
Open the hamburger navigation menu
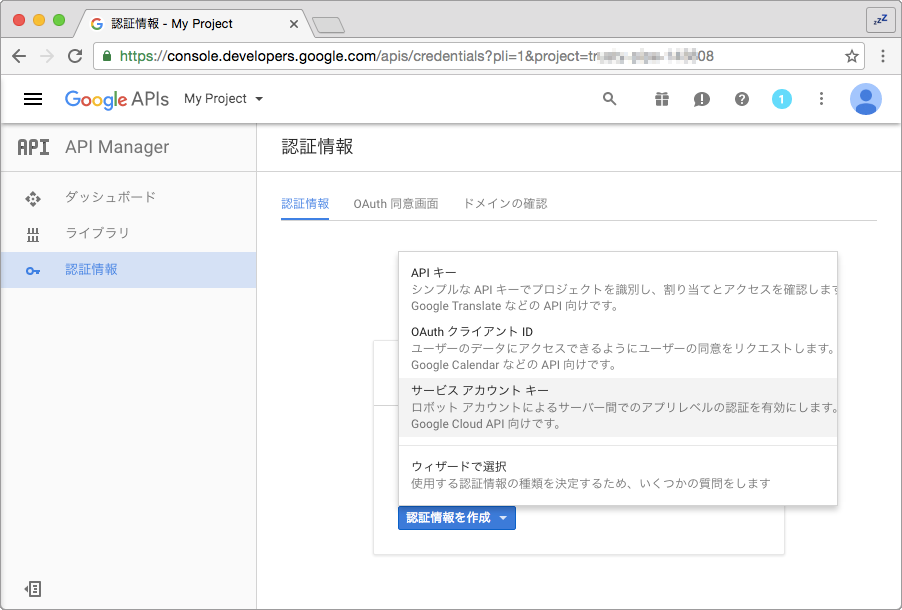pyautogui.click(x=33, y=99)
